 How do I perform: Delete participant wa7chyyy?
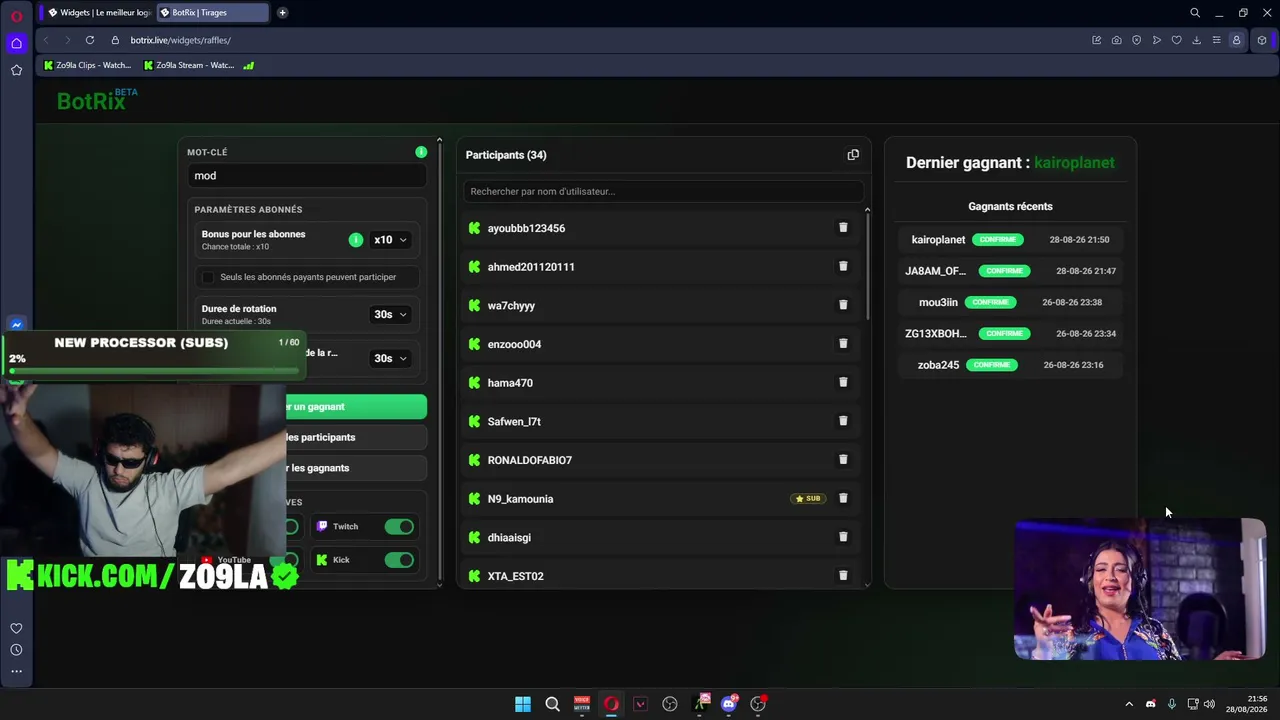point(843,305)
